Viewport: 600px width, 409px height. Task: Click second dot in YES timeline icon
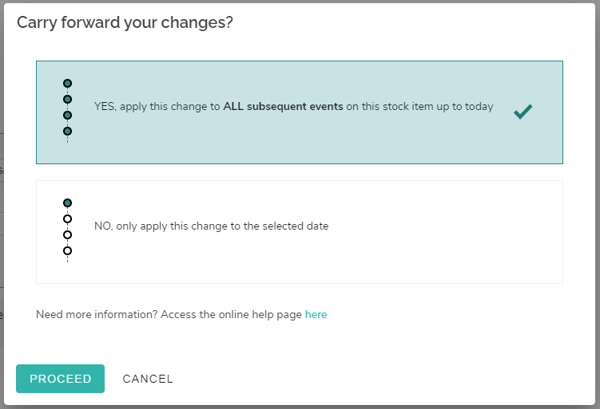pos(68,99)
